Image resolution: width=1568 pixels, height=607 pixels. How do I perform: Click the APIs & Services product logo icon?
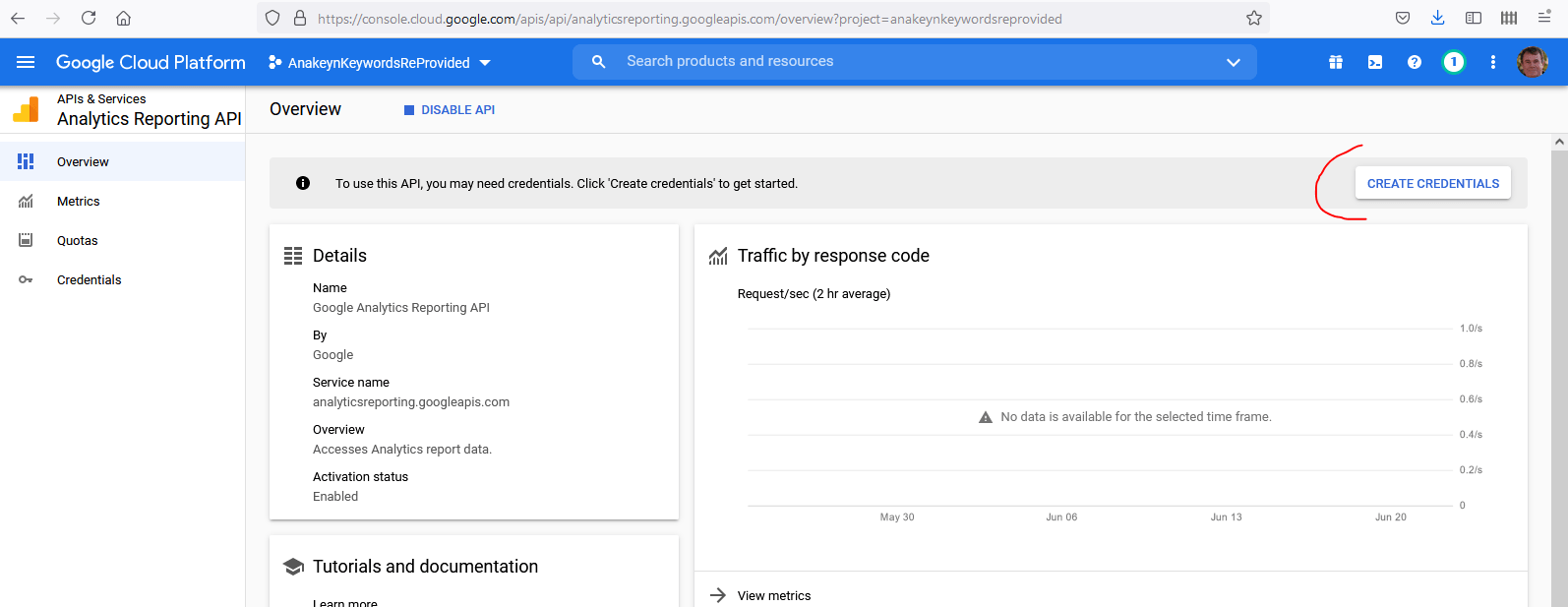click(26, 109)
